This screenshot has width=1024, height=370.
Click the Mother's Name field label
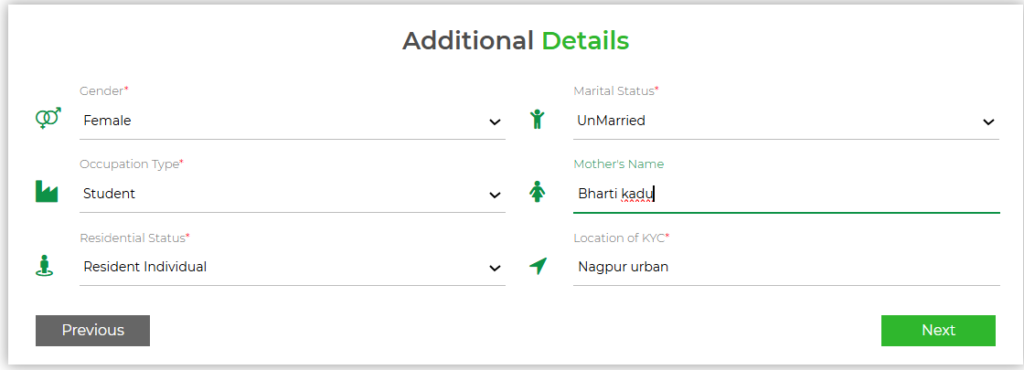(618, 164)
